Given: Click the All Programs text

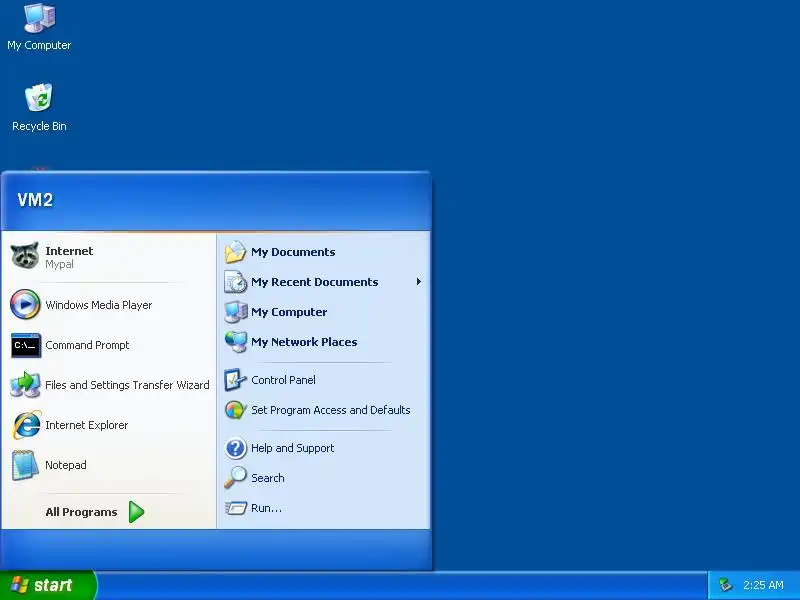Looking at the screenshot, I should tap(81, 512).
